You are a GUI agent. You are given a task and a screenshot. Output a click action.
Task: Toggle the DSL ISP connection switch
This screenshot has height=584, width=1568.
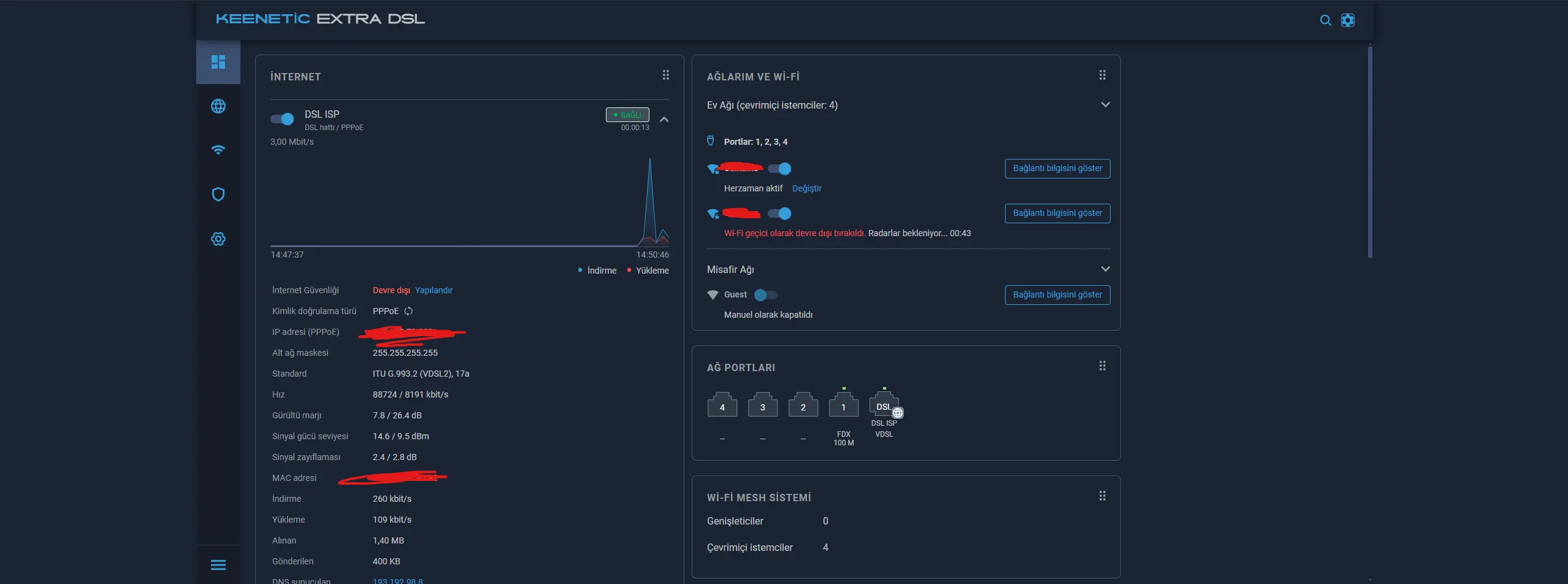point(282,119)
